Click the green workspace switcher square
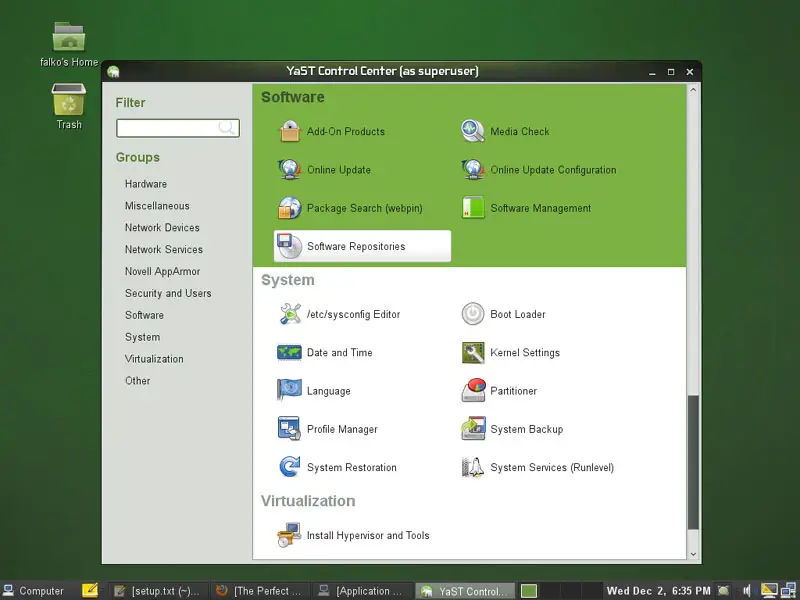Screen dimensions: 800x600 click(529, 591)
